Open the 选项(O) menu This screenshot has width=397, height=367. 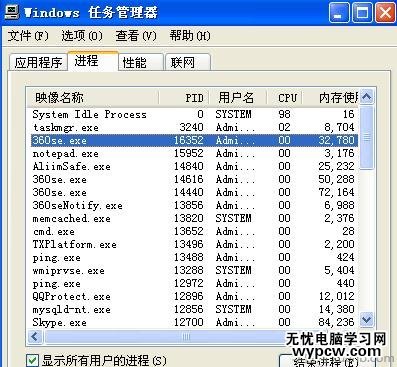[82, 36]
